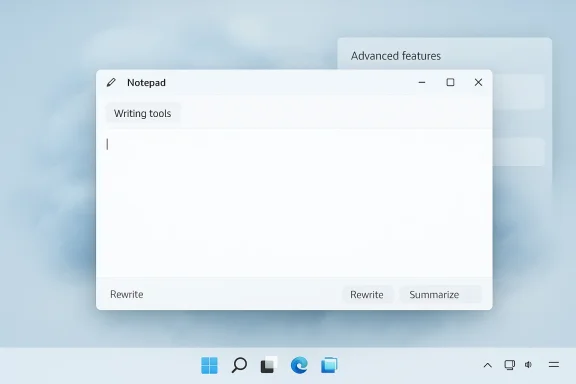Launch Microsoft Edge from the taskbar
Image resolution: width=576 pixels, height=384 pixels.
tap(299, 365)
